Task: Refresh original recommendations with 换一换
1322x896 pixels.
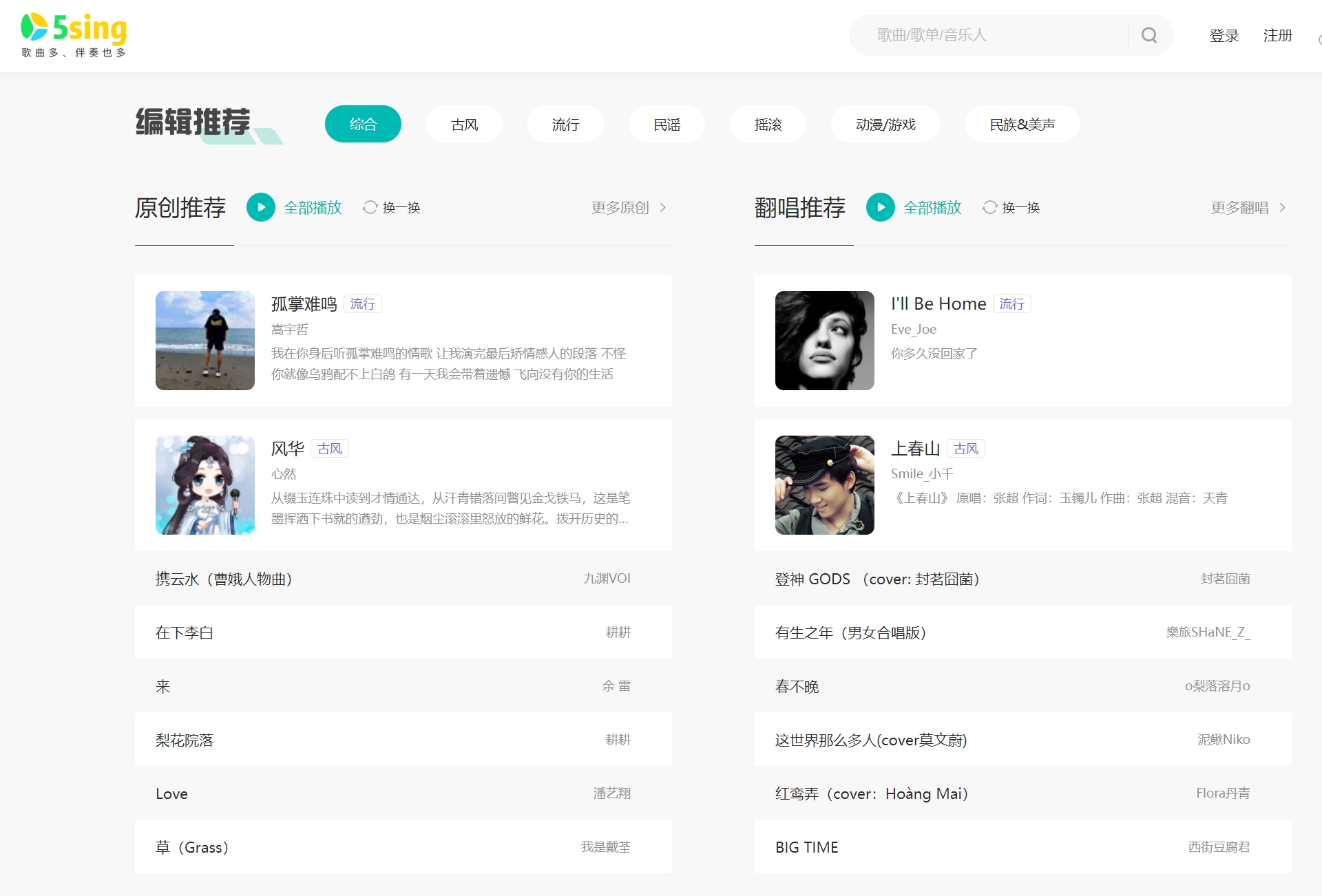Action: tap(392, 207)
